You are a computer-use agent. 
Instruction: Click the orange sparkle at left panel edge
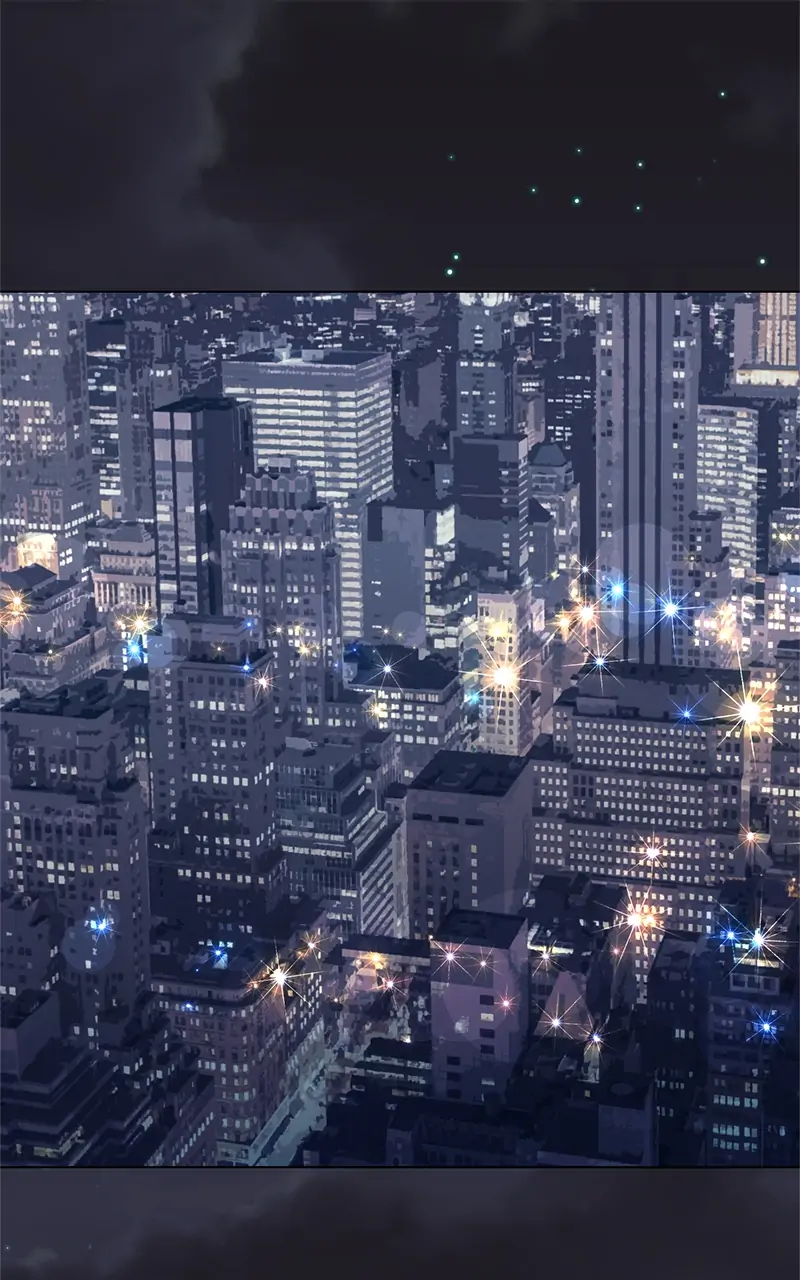12,603
